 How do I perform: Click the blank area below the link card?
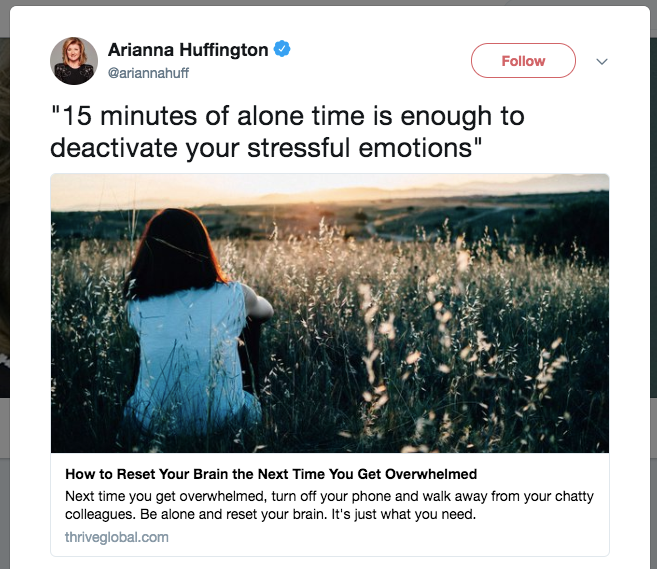pos(330,563)
